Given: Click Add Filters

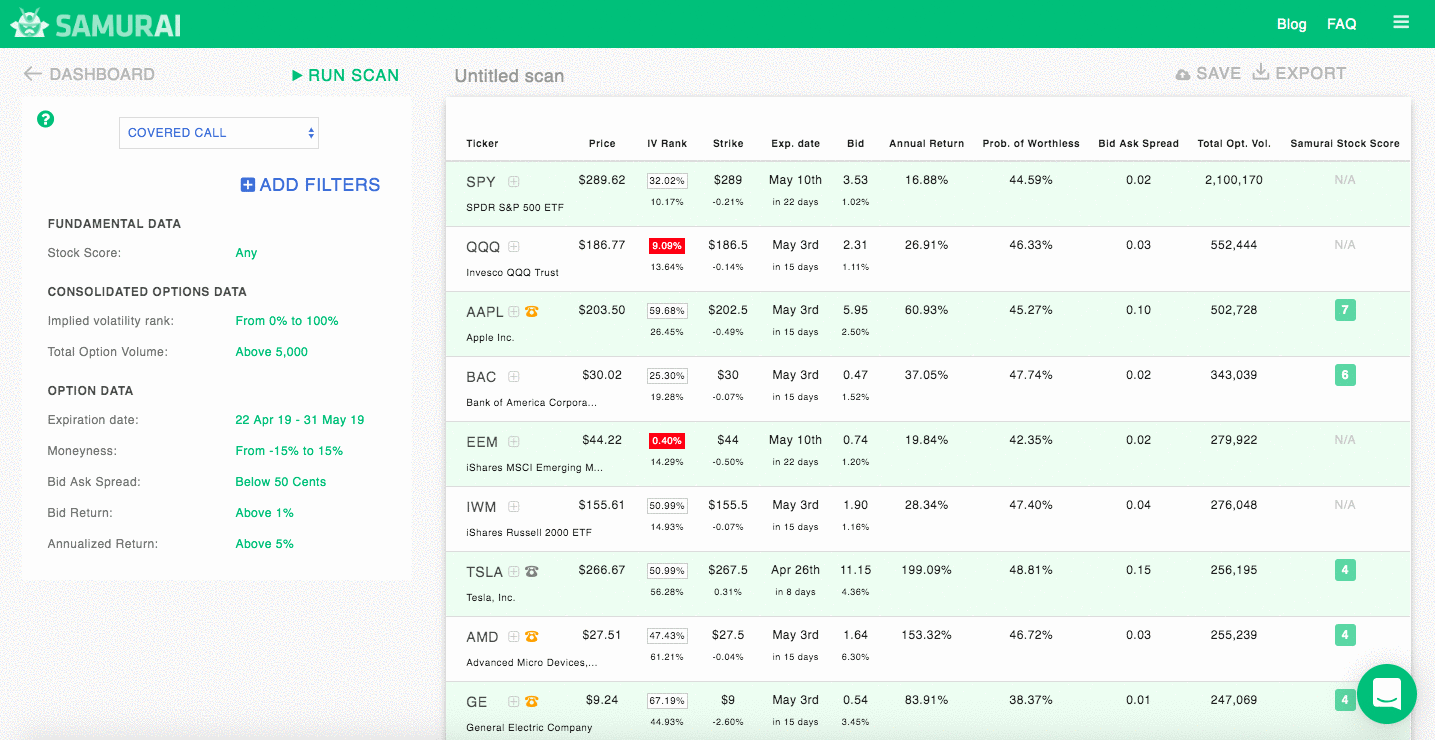Looking at the screenshot, I should pyautogui.click(x=310, y=185).
